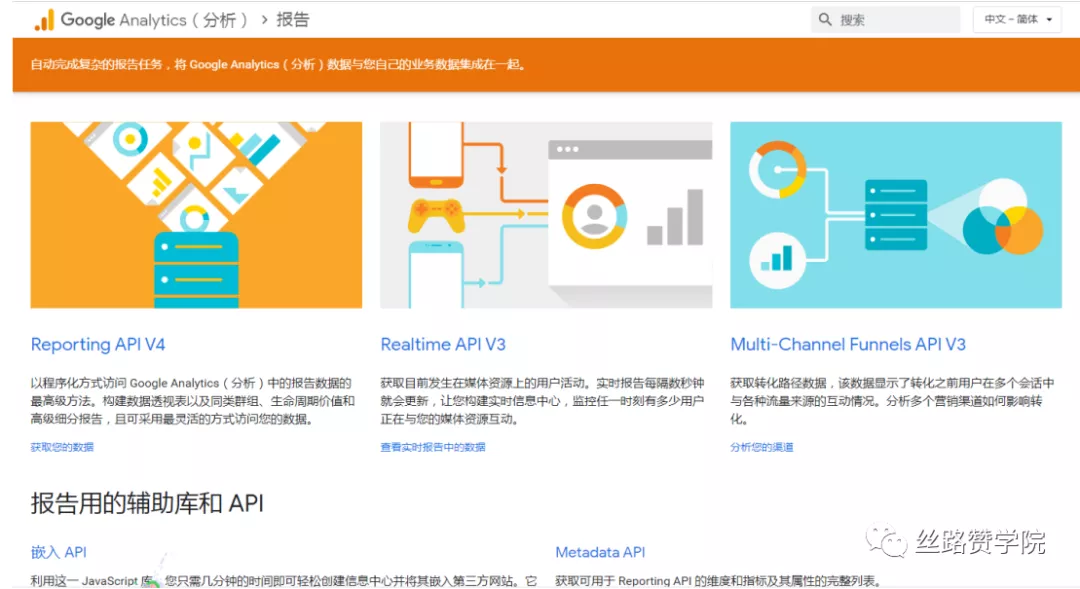Click the search magnifier icon
Image resolution: width=1080 pixels, height=589 pixels.
click(825, 19)
